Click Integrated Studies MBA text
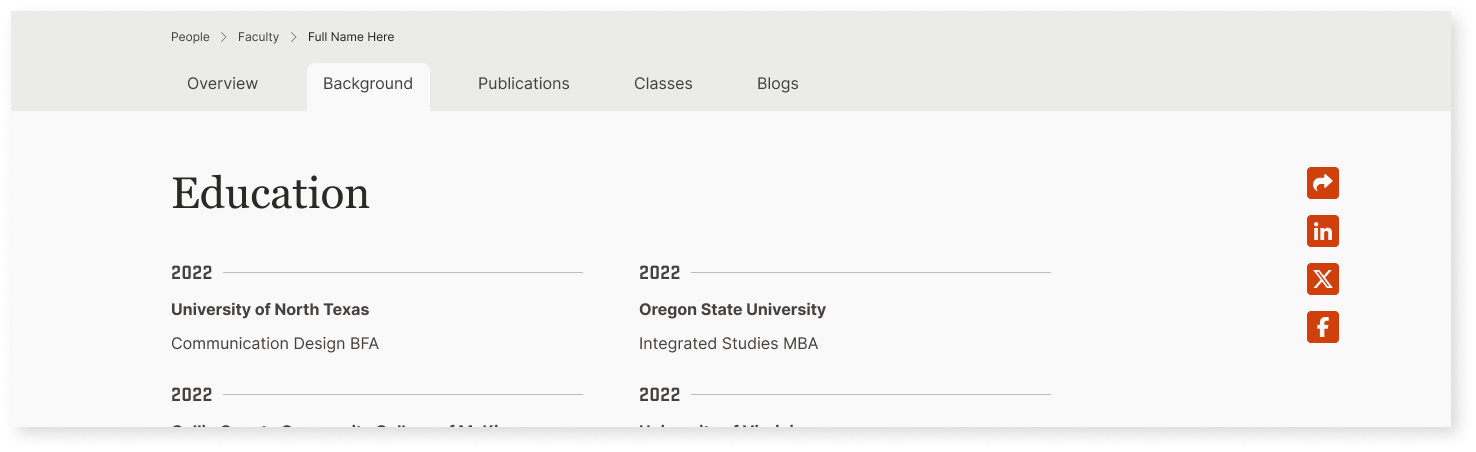This screenshot has height=452, width=1476. click(x=728, y=344)
